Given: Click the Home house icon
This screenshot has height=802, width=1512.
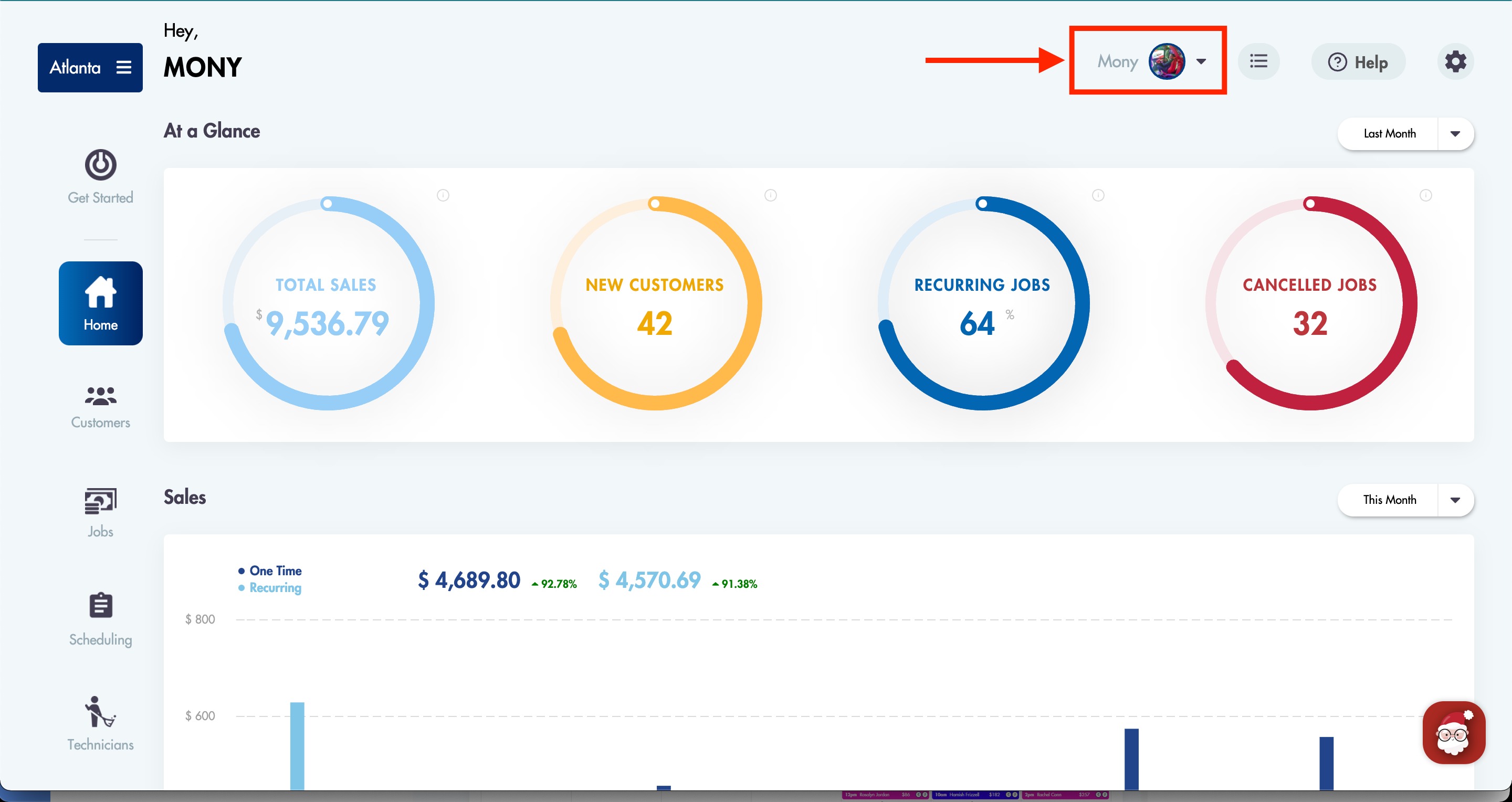Looking at the screenshot, I should 100,292.
